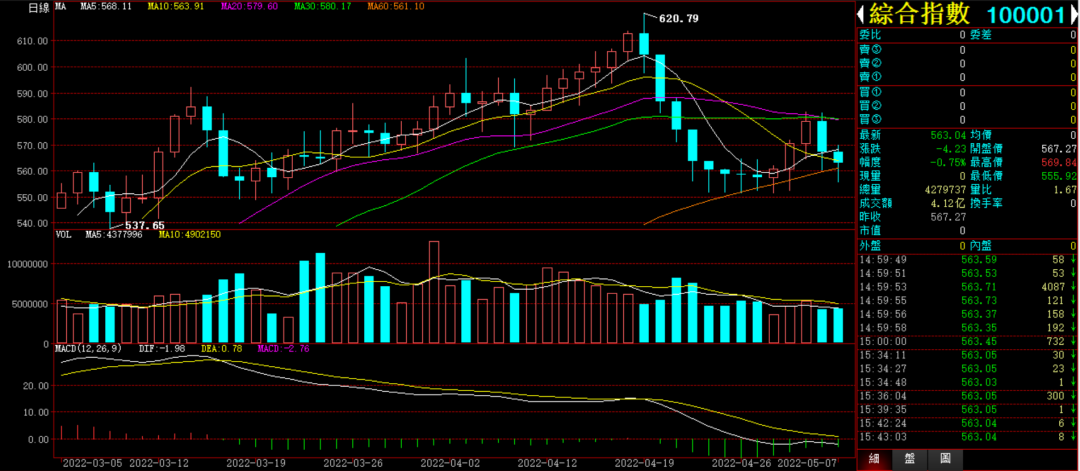Go to the next stock with right arrow
Screen dimensions: 1080x471
coord(1074,14)
